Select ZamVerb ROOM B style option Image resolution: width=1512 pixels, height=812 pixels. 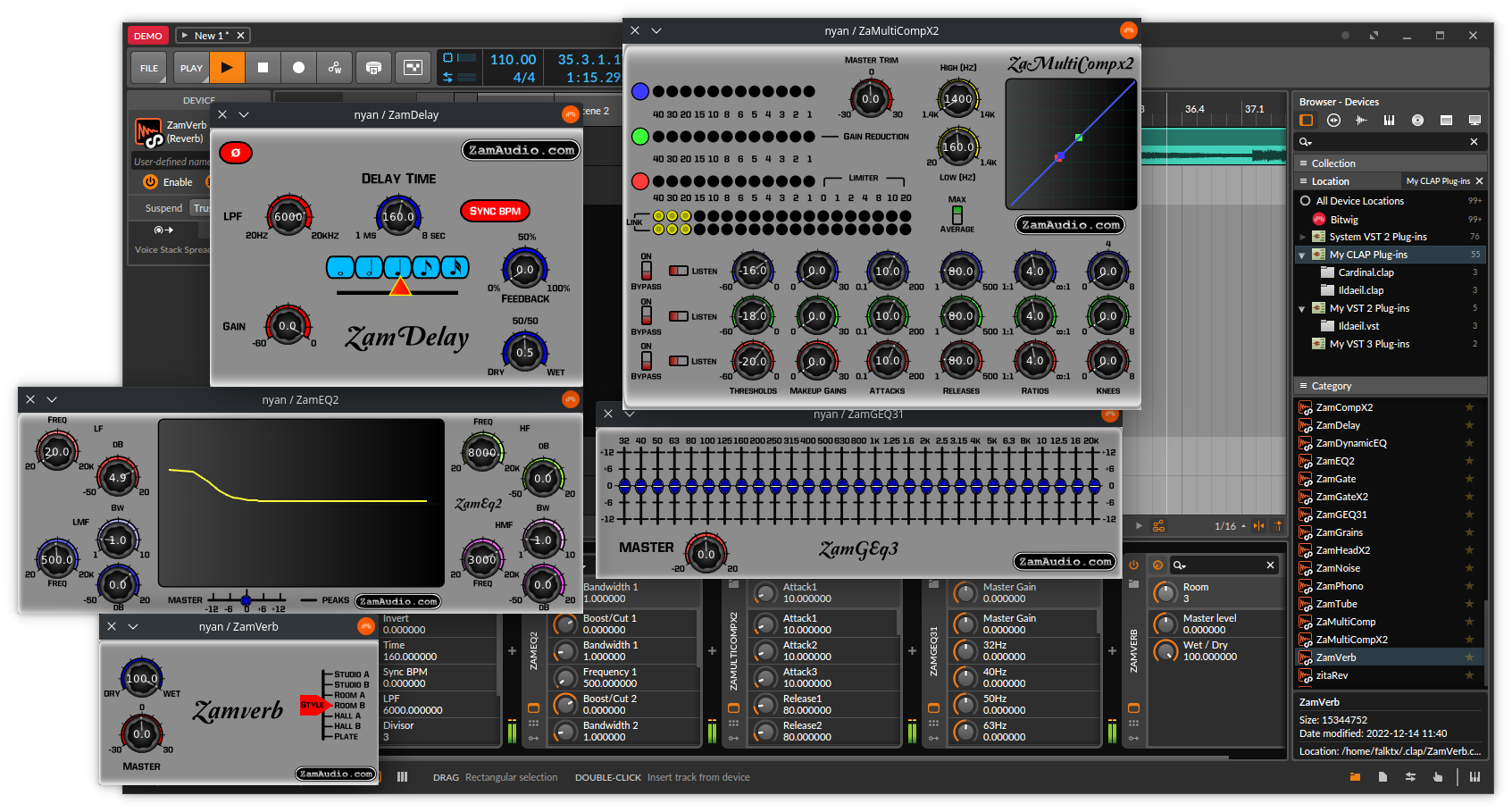(349, 706)
